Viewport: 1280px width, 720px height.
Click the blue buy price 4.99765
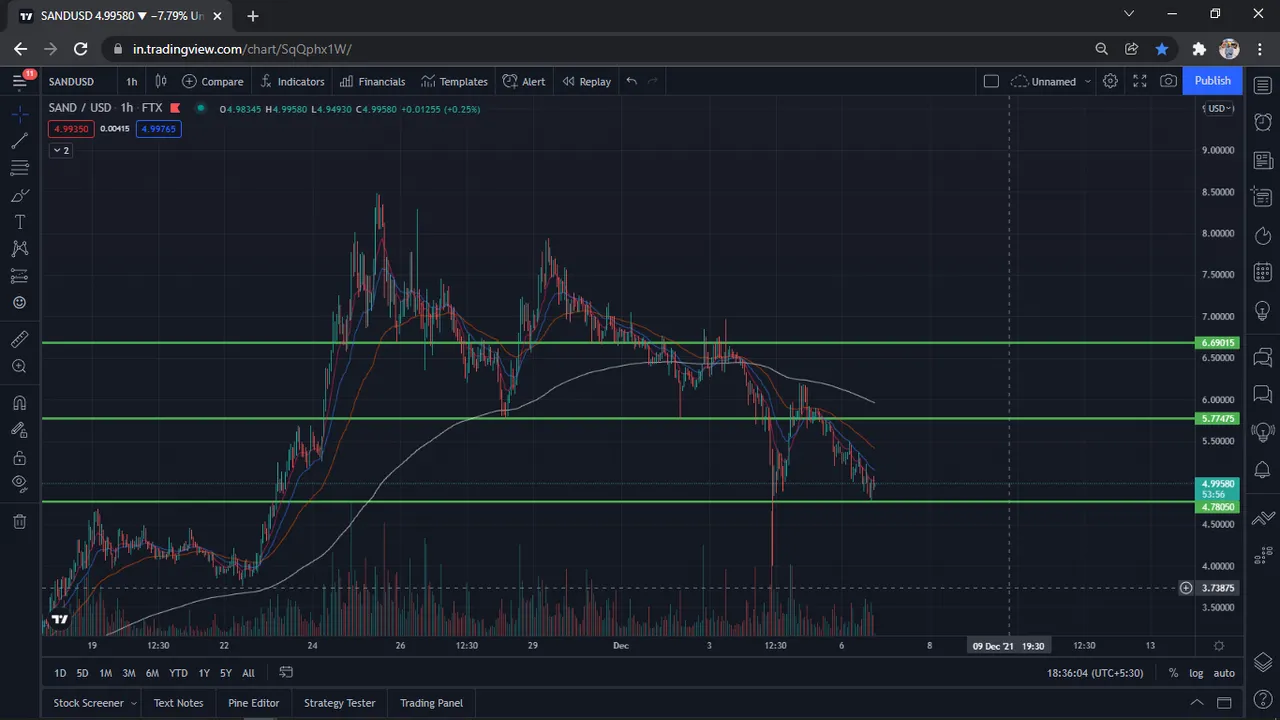[x=159, y=129]
